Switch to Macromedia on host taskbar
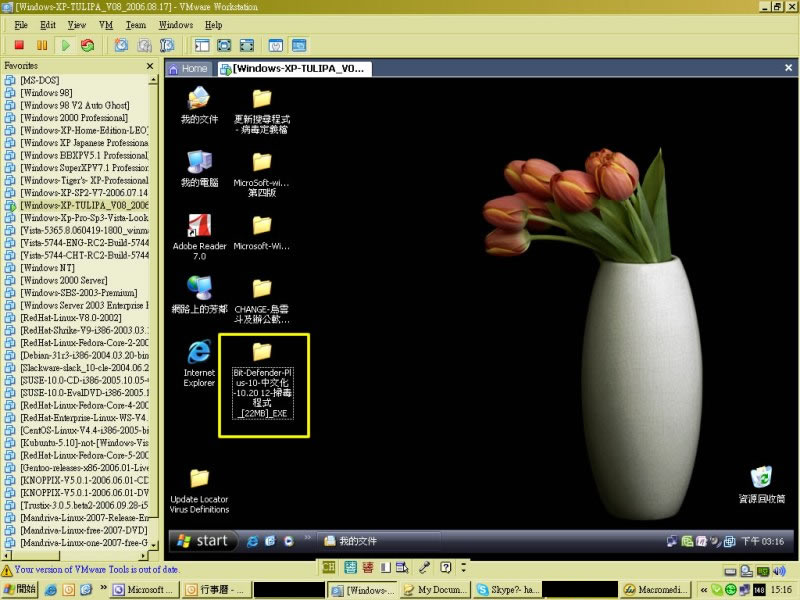This screenshot has width=800, height=600. click(x=656, y=590)
